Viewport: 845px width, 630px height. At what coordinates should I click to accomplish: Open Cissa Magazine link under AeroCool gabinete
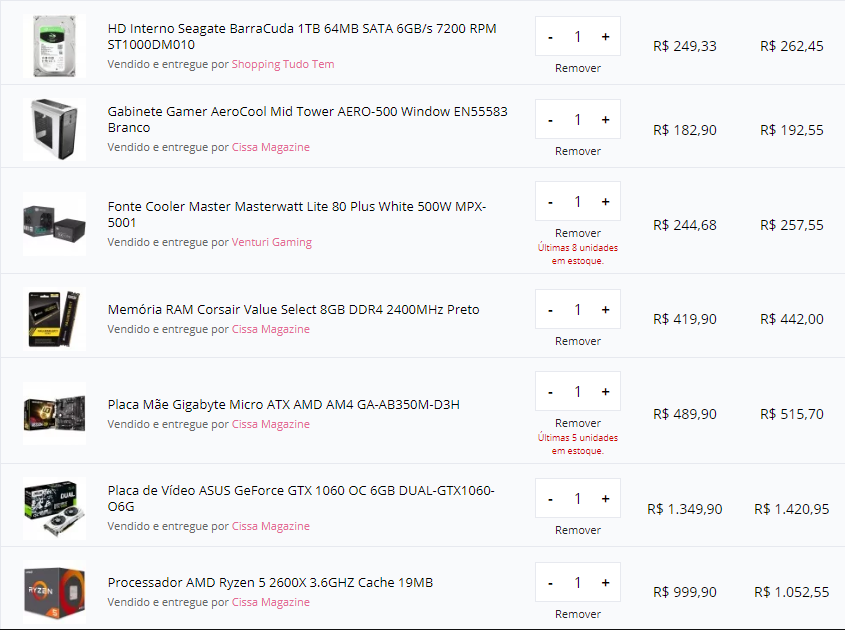point(271,147)
